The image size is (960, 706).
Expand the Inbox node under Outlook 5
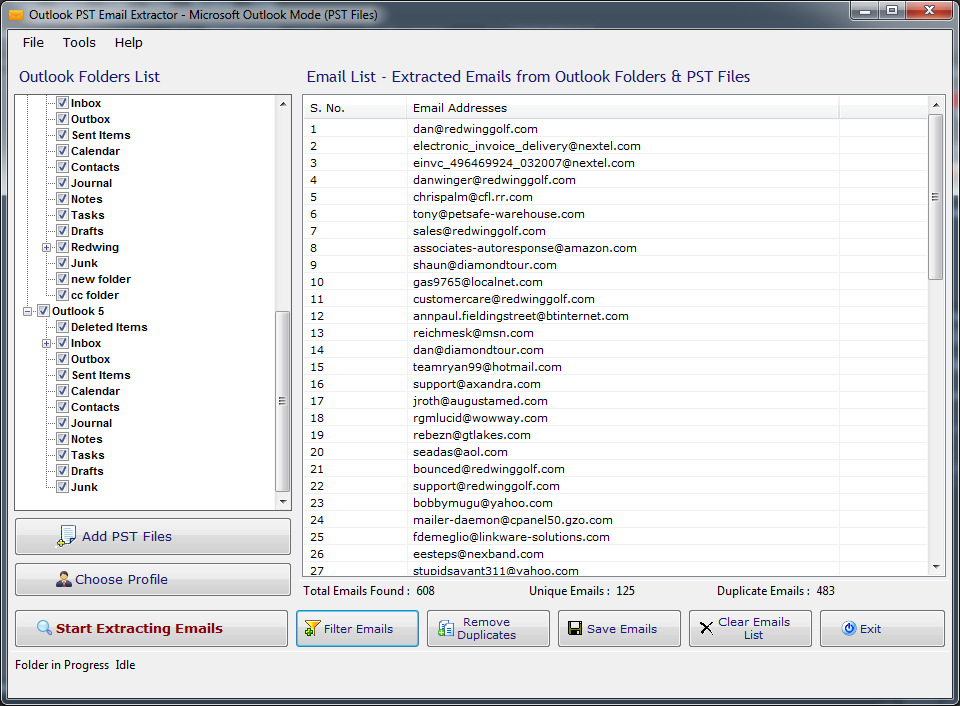pos(47,344)
